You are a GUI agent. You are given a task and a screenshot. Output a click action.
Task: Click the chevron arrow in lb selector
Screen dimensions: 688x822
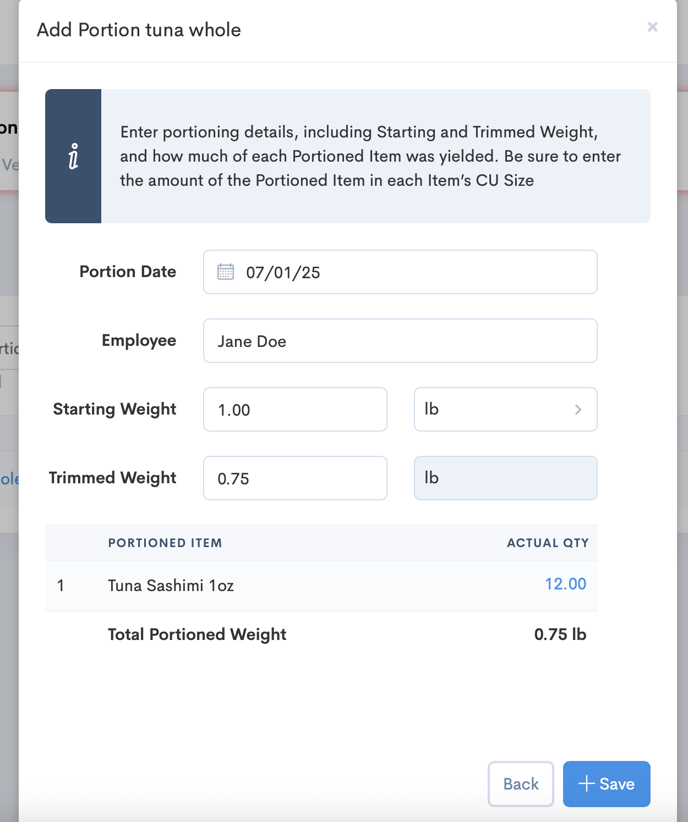(x=578, y=409)
